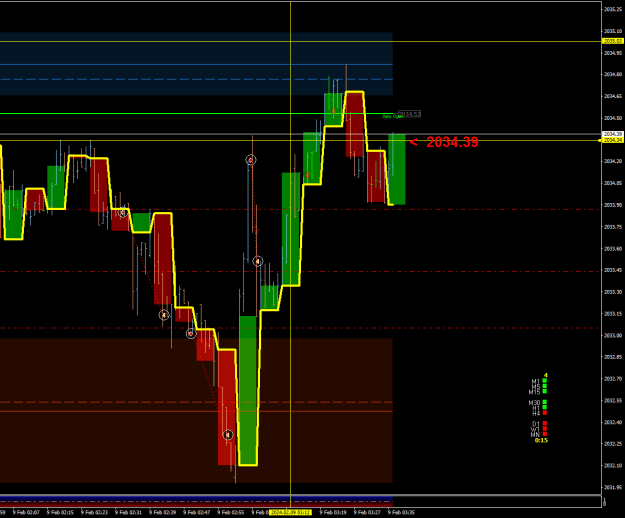
Task: Click the rightmost green candle body
Action: click(x=397, y=170)
